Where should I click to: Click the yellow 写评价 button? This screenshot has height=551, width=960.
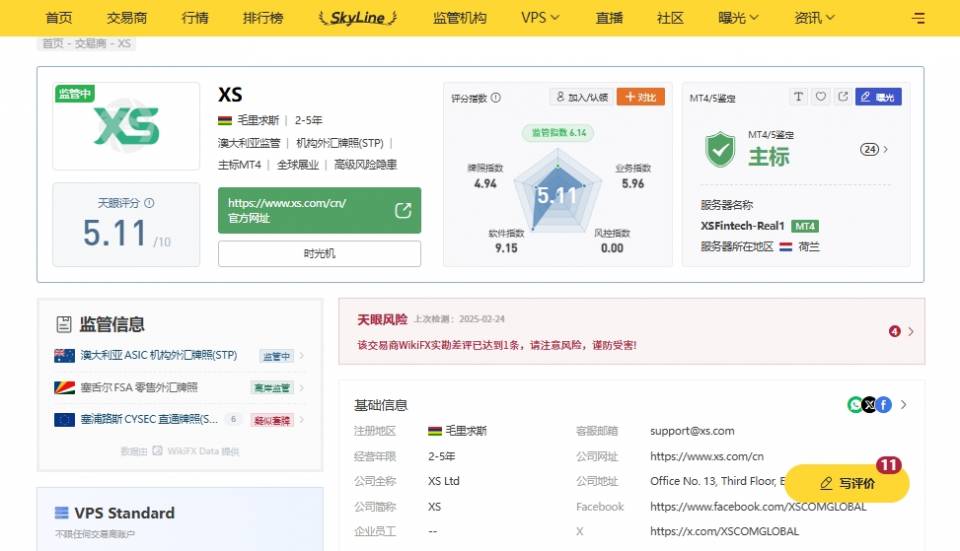point(847,483)
